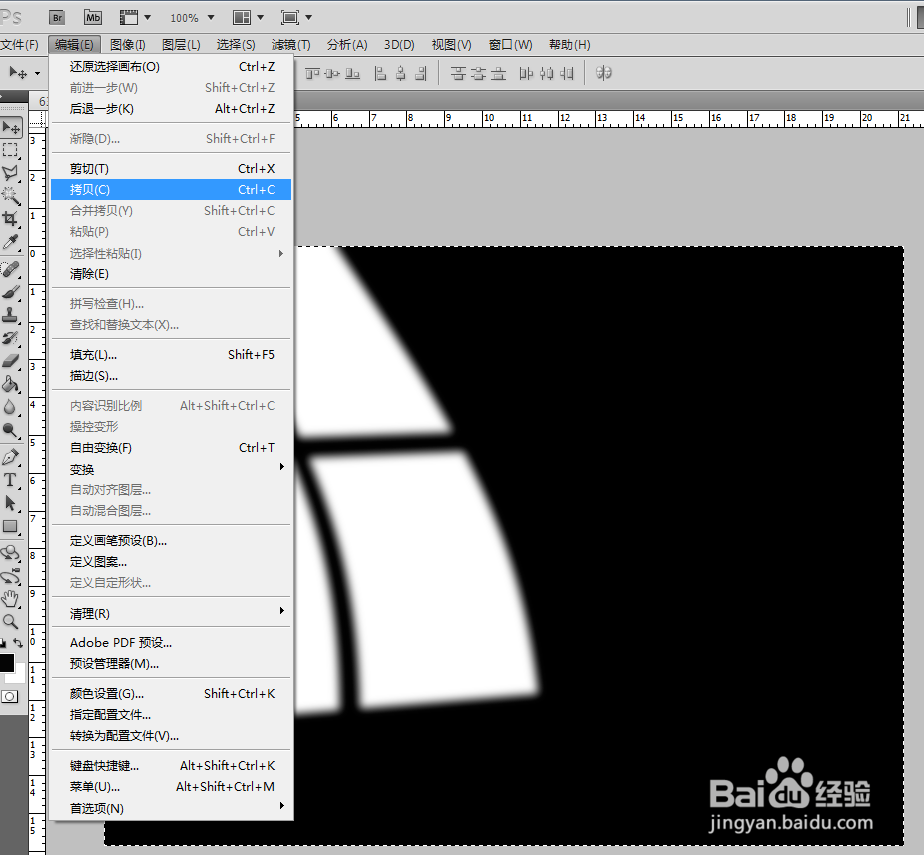Image resolution: width=924 pixels, height=855 pixels.
Task: Open the 视图(V) menu
Action: (x=451, y=45)
